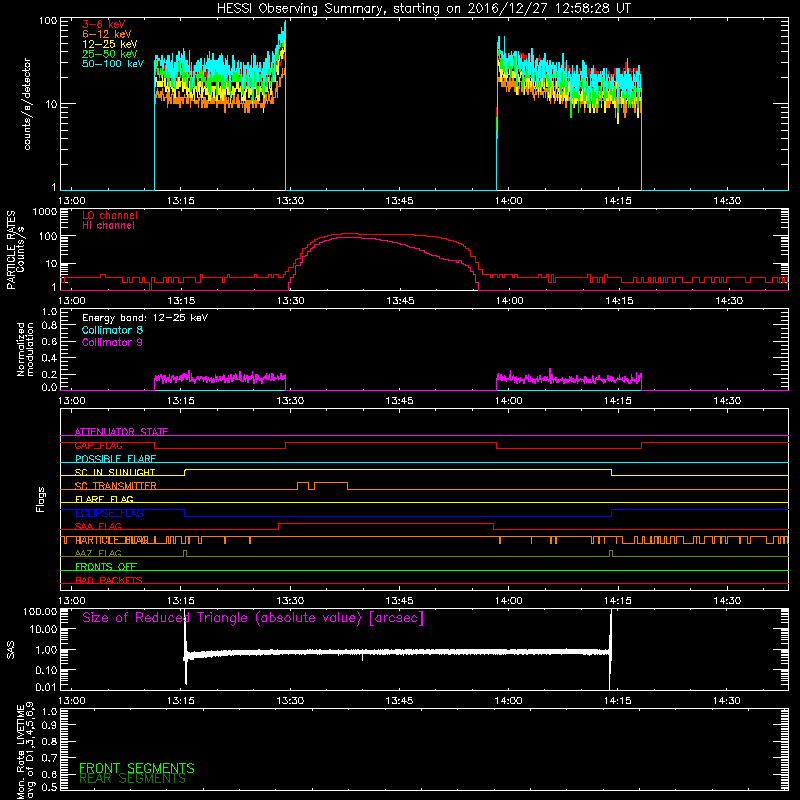The width and height of the screenshot is (800, 800).
Task: Select the red 3-6 keV legend entry
Action: point(103,24)
